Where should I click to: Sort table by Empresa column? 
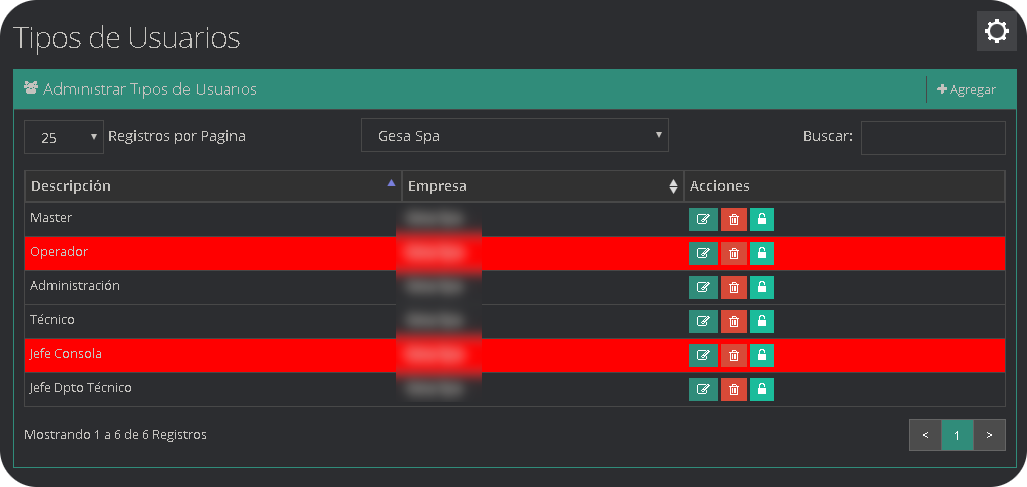[543, 186]
